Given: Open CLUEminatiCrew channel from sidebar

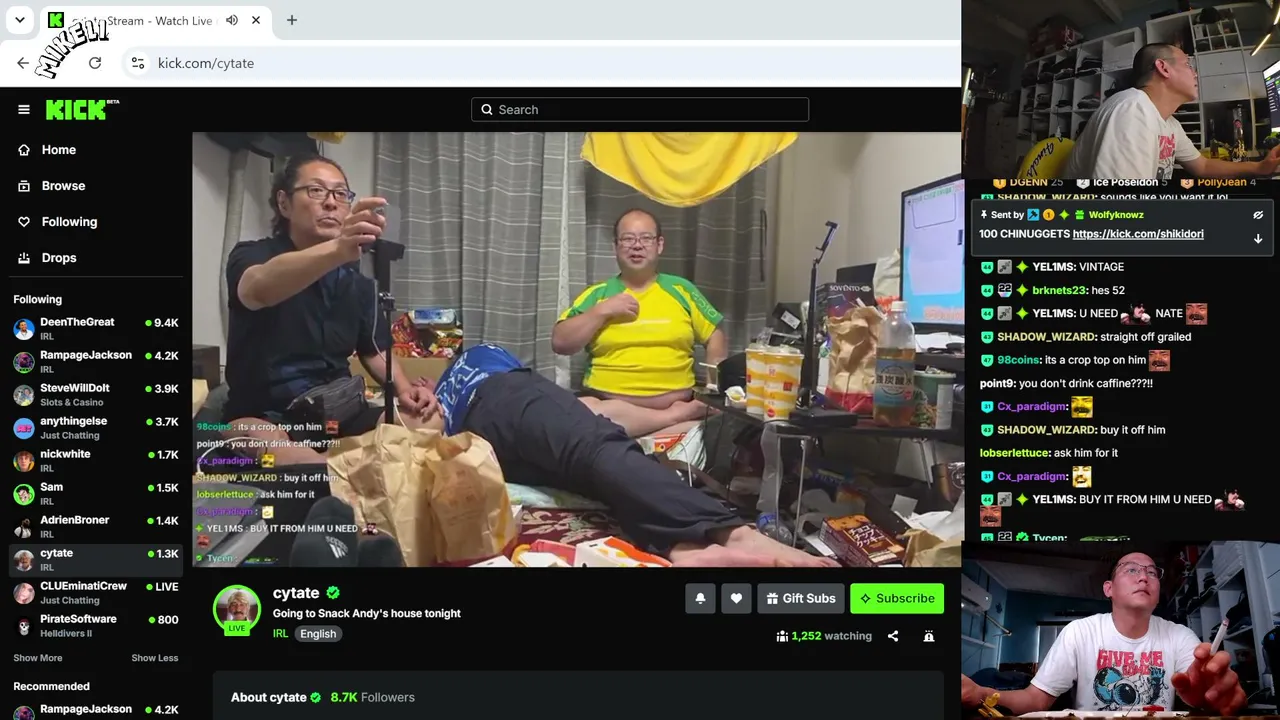Looking at the screenshot, I should point(96,593).
